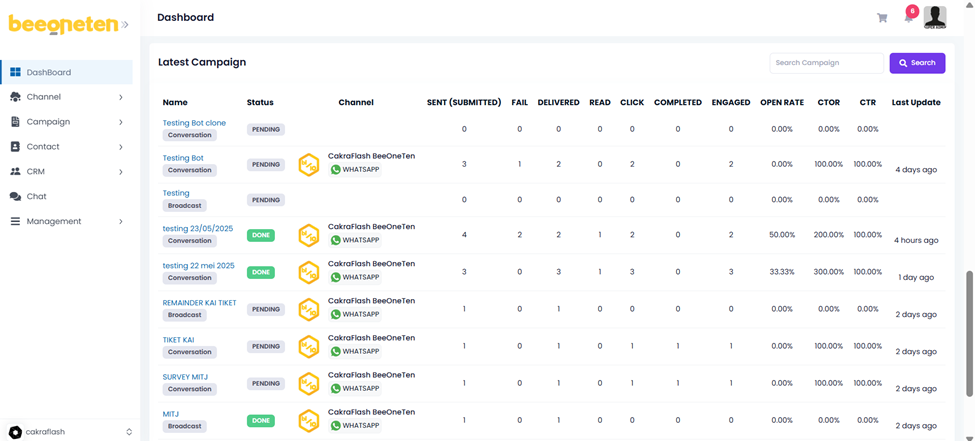
Task: Expand the Channel menu chevron
Action: click(x=121, y=97)
